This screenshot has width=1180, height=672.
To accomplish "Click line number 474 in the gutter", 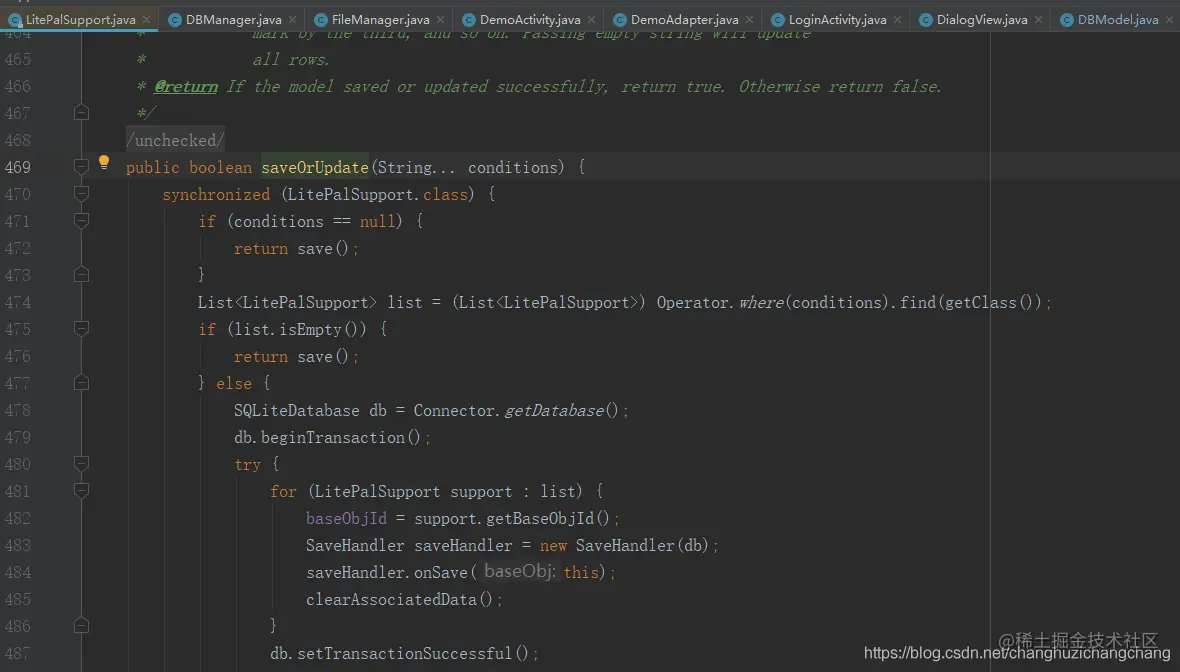I will 18,302.
